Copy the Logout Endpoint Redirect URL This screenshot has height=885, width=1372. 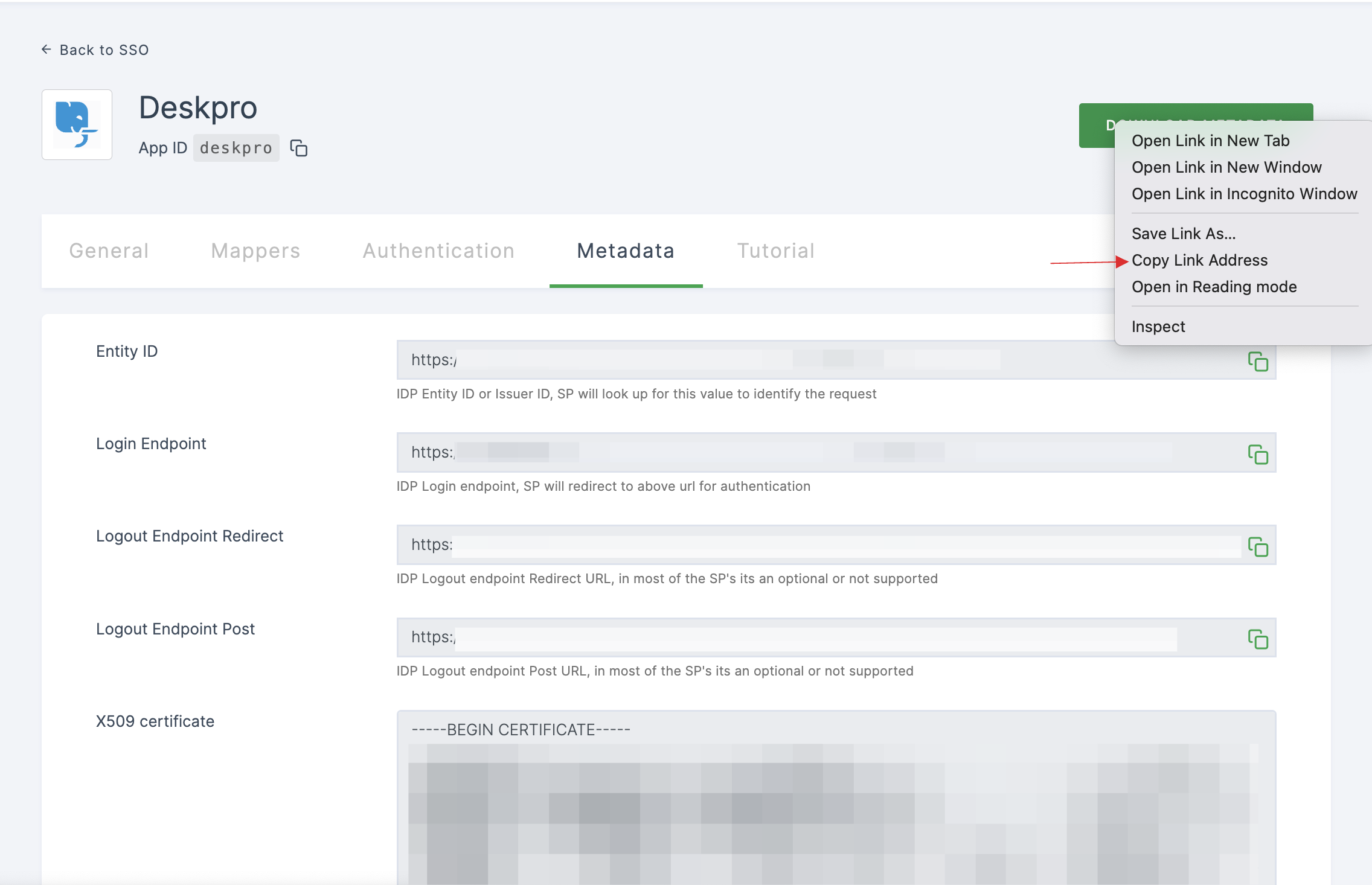pyautogui.click(x=1258, y=546)
